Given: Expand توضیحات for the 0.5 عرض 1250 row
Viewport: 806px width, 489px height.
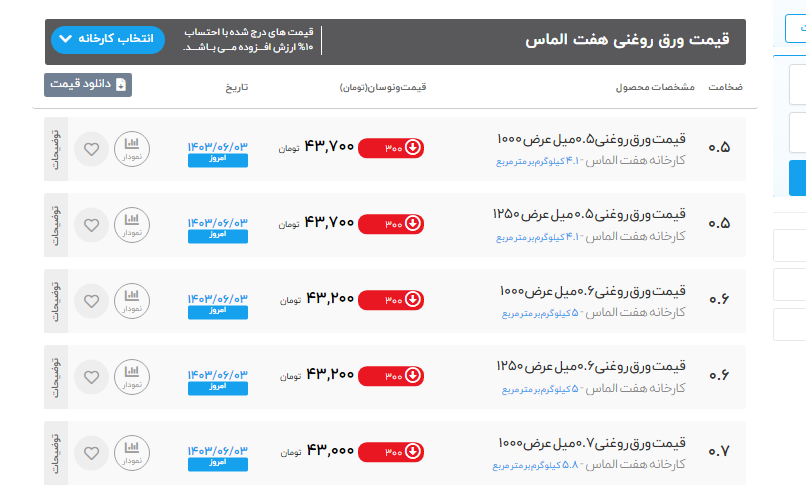Looking at the screenshot, I should tap(55, 225).
